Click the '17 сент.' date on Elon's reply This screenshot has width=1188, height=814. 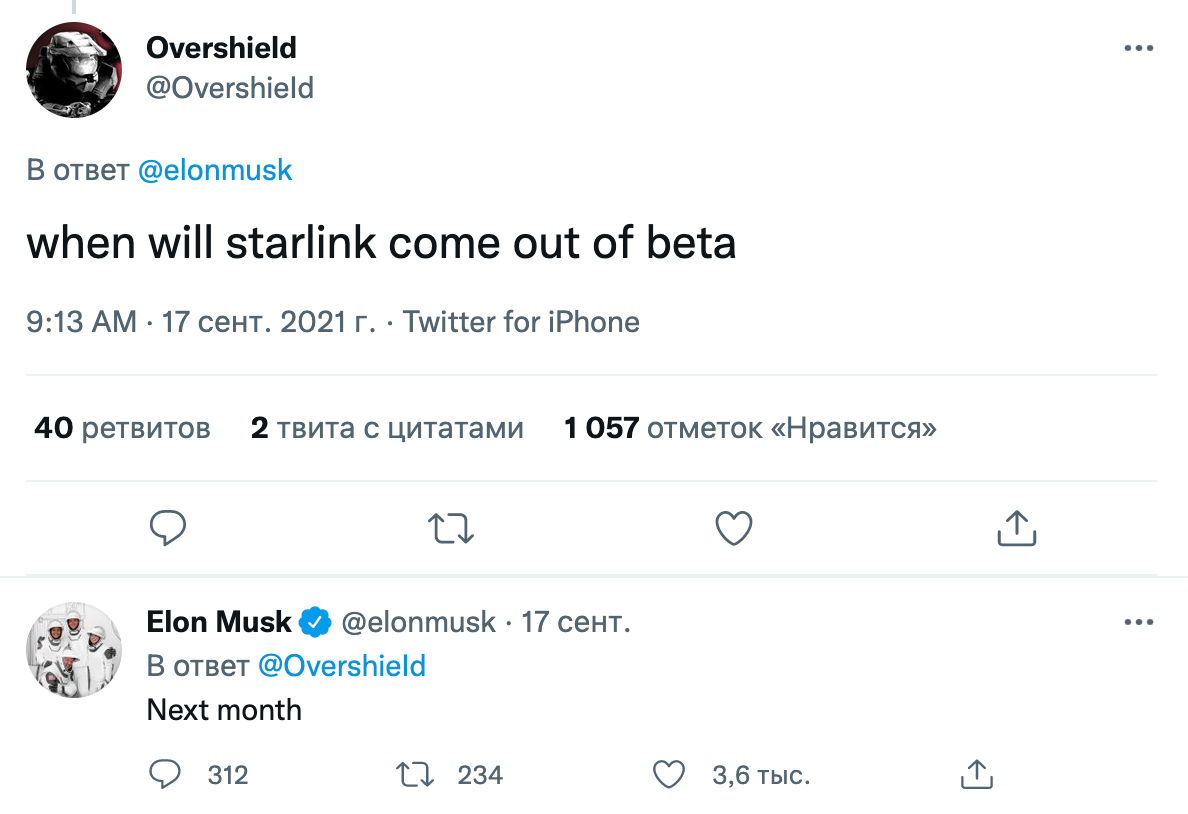point(575,621)
